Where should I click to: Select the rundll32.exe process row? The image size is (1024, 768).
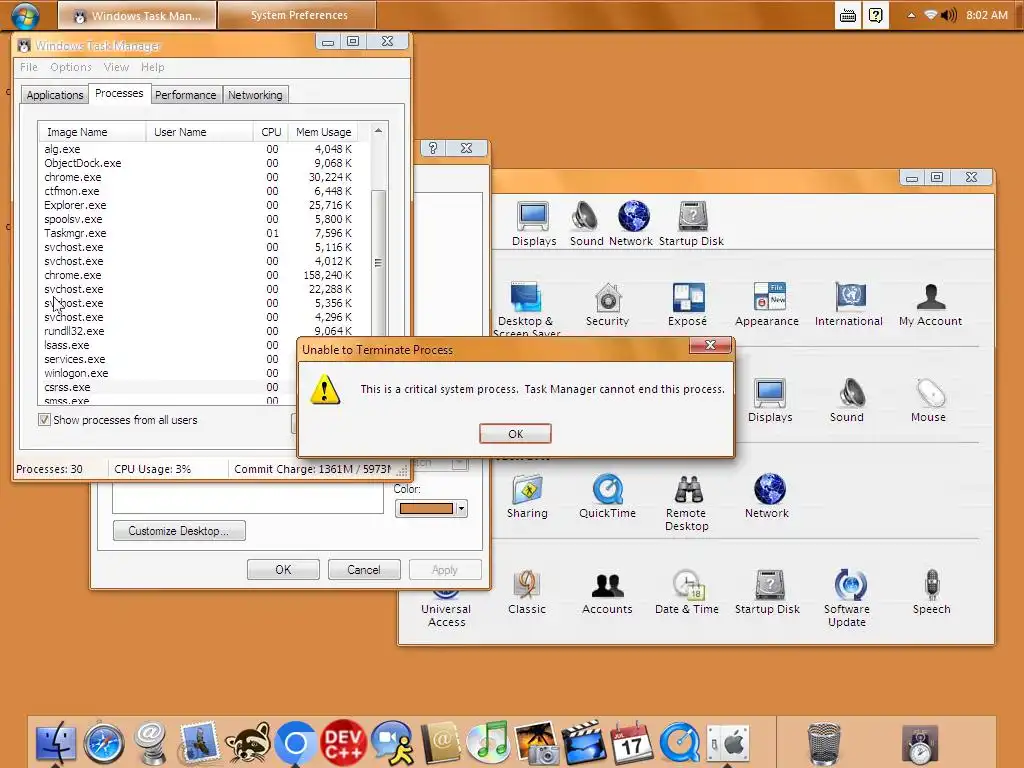204,331
